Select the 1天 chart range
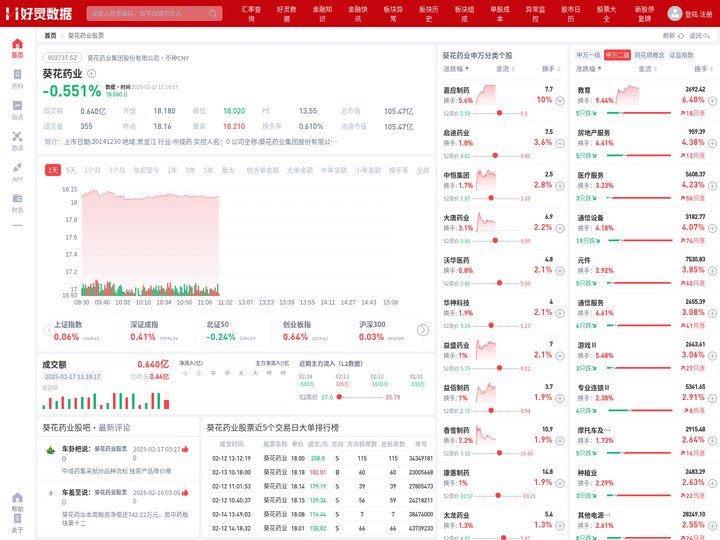Image resolution: width=720 pixels, height=540 pixels. [x=53, y=170]
